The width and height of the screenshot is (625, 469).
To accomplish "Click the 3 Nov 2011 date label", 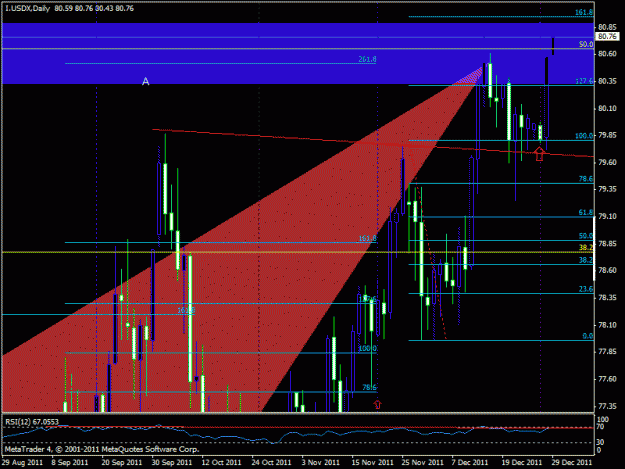I will [320, 462].
